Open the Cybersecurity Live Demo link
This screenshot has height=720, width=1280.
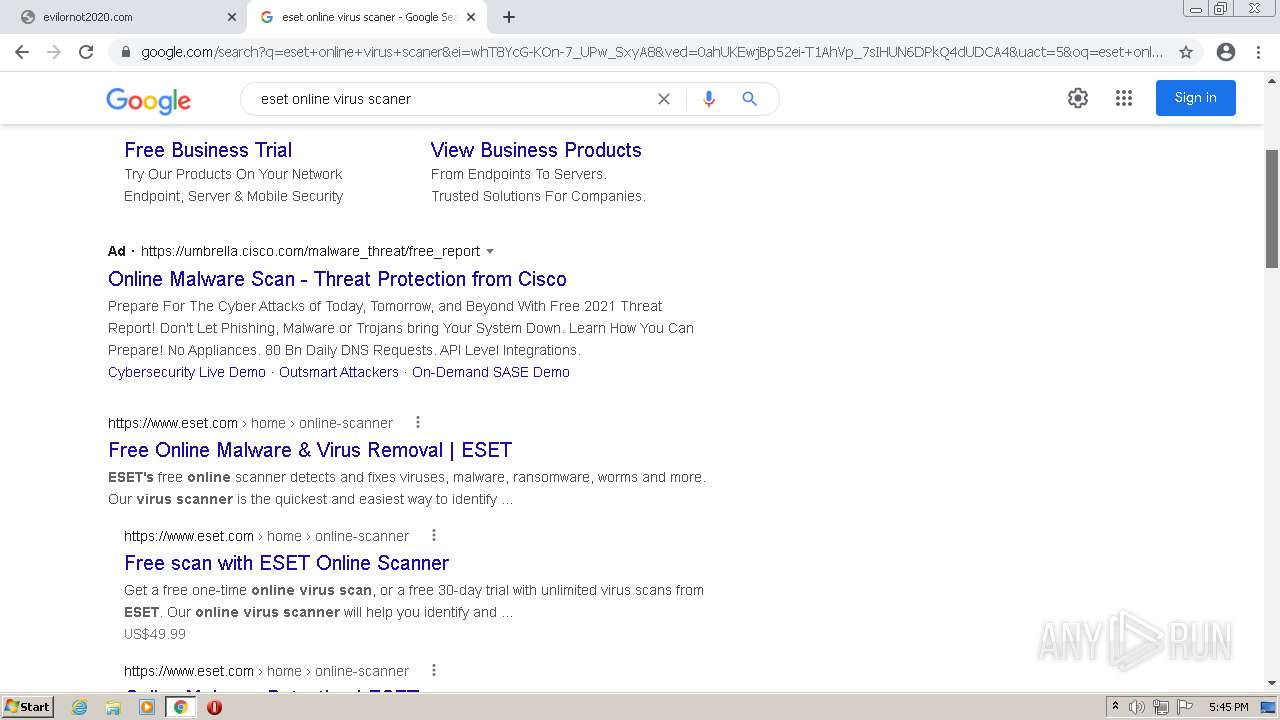(x=187, y=372)
